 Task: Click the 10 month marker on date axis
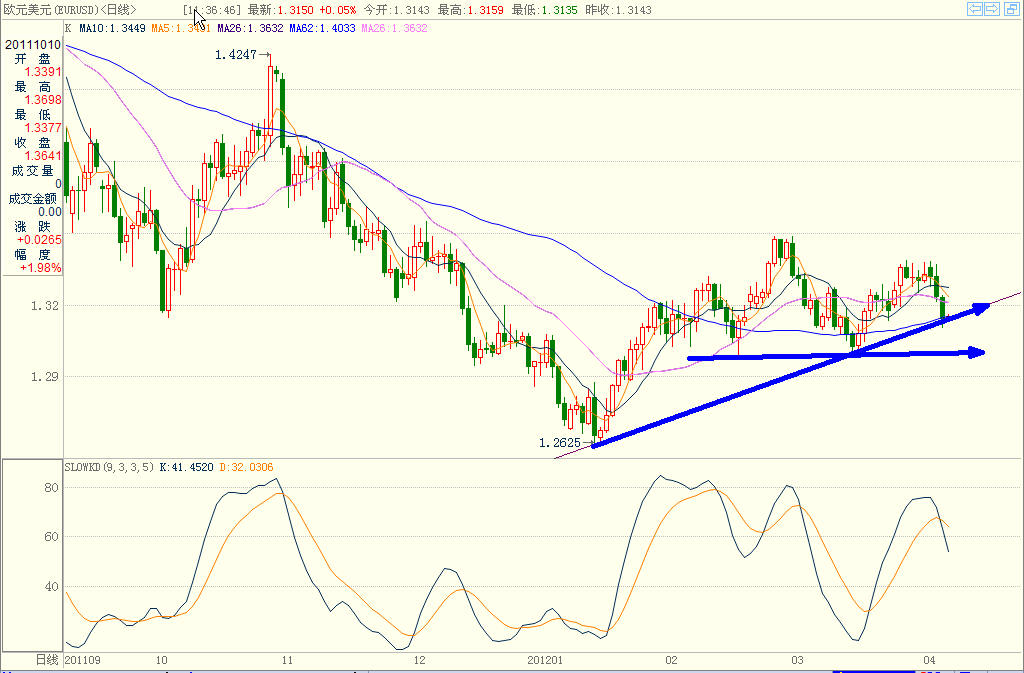pos(161,660)
